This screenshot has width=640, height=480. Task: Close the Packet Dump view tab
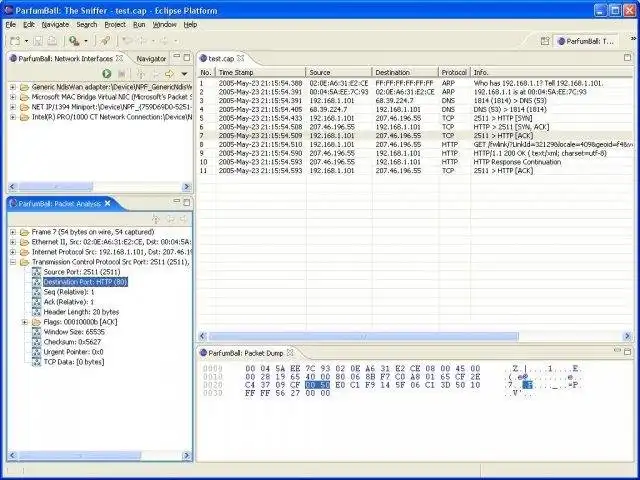[290, 352]
